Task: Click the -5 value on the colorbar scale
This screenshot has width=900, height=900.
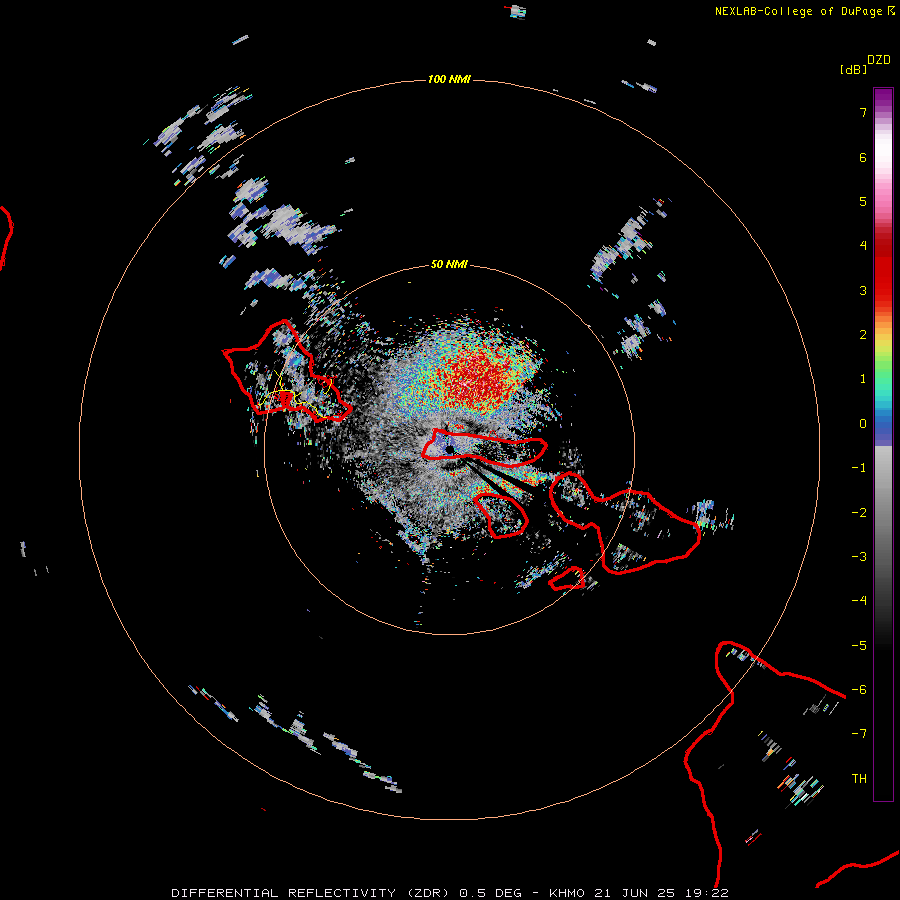Action: click(x=859, y=646)
